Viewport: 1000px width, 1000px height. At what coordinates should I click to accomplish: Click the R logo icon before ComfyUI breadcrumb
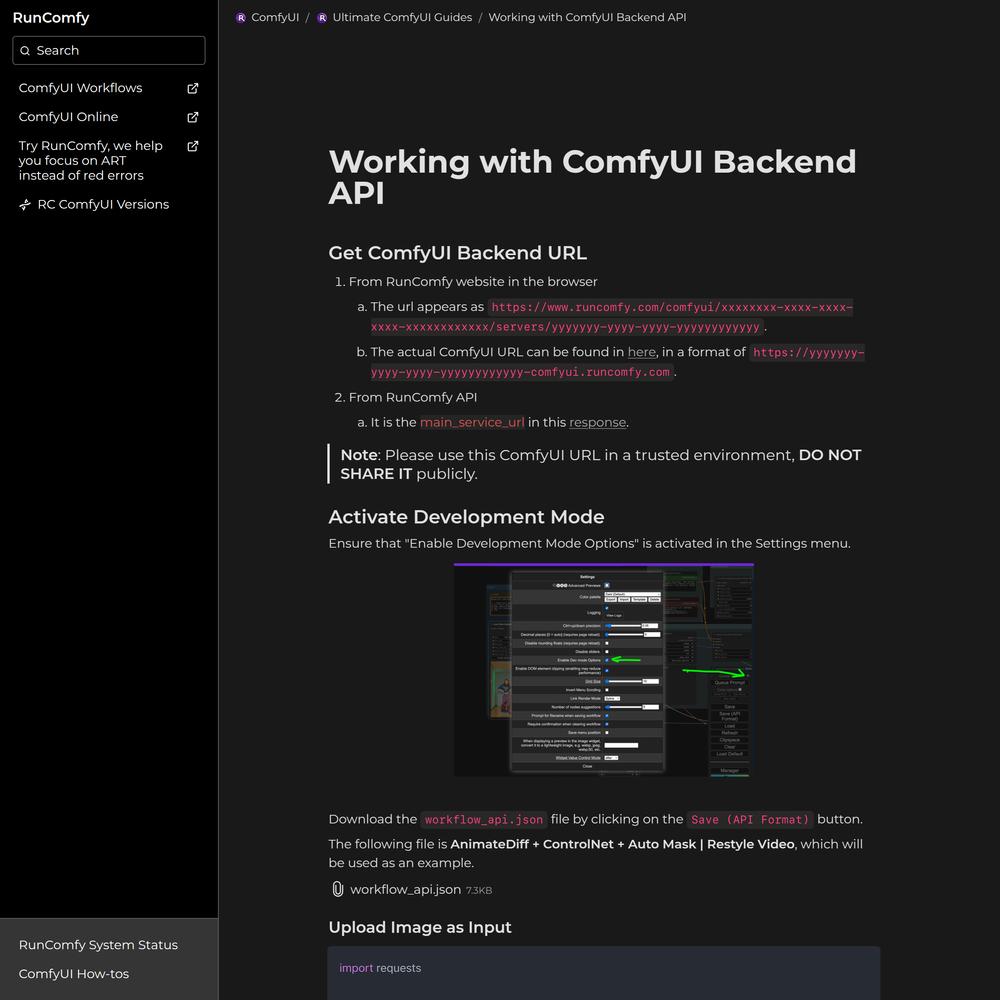click(x=240, y=18)
